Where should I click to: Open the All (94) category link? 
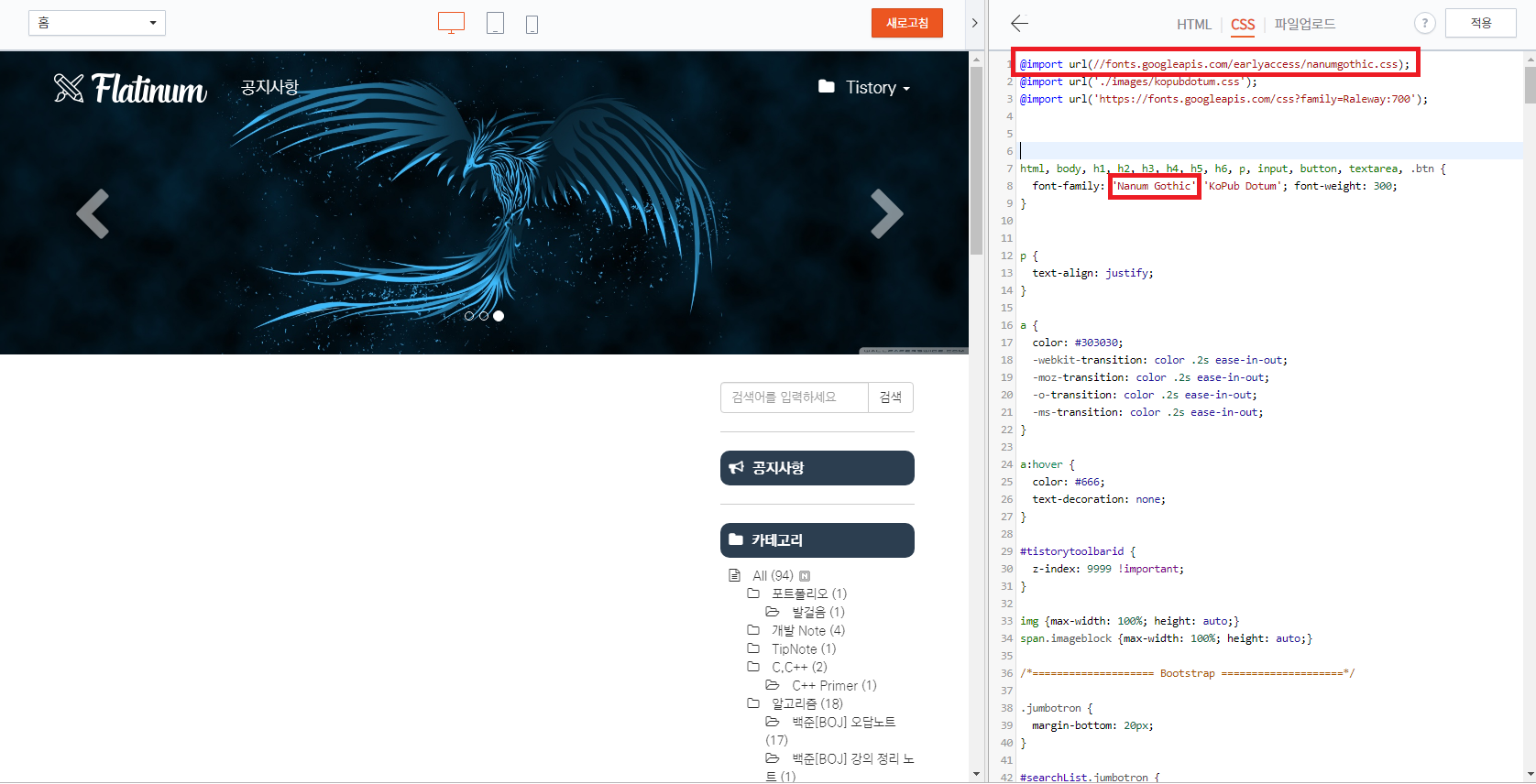pos(773,575)
